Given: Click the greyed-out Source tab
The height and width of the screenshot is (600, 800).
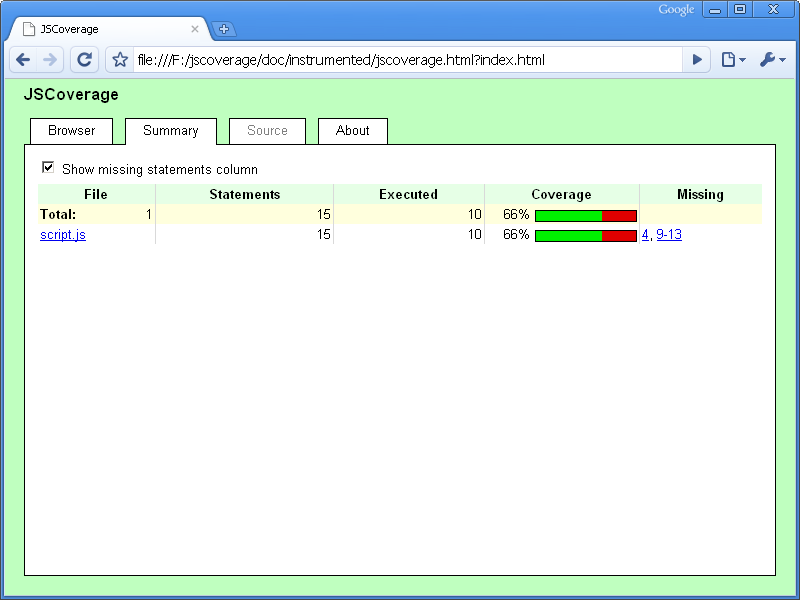Looking at the screenshot, I should click(267, 131).
